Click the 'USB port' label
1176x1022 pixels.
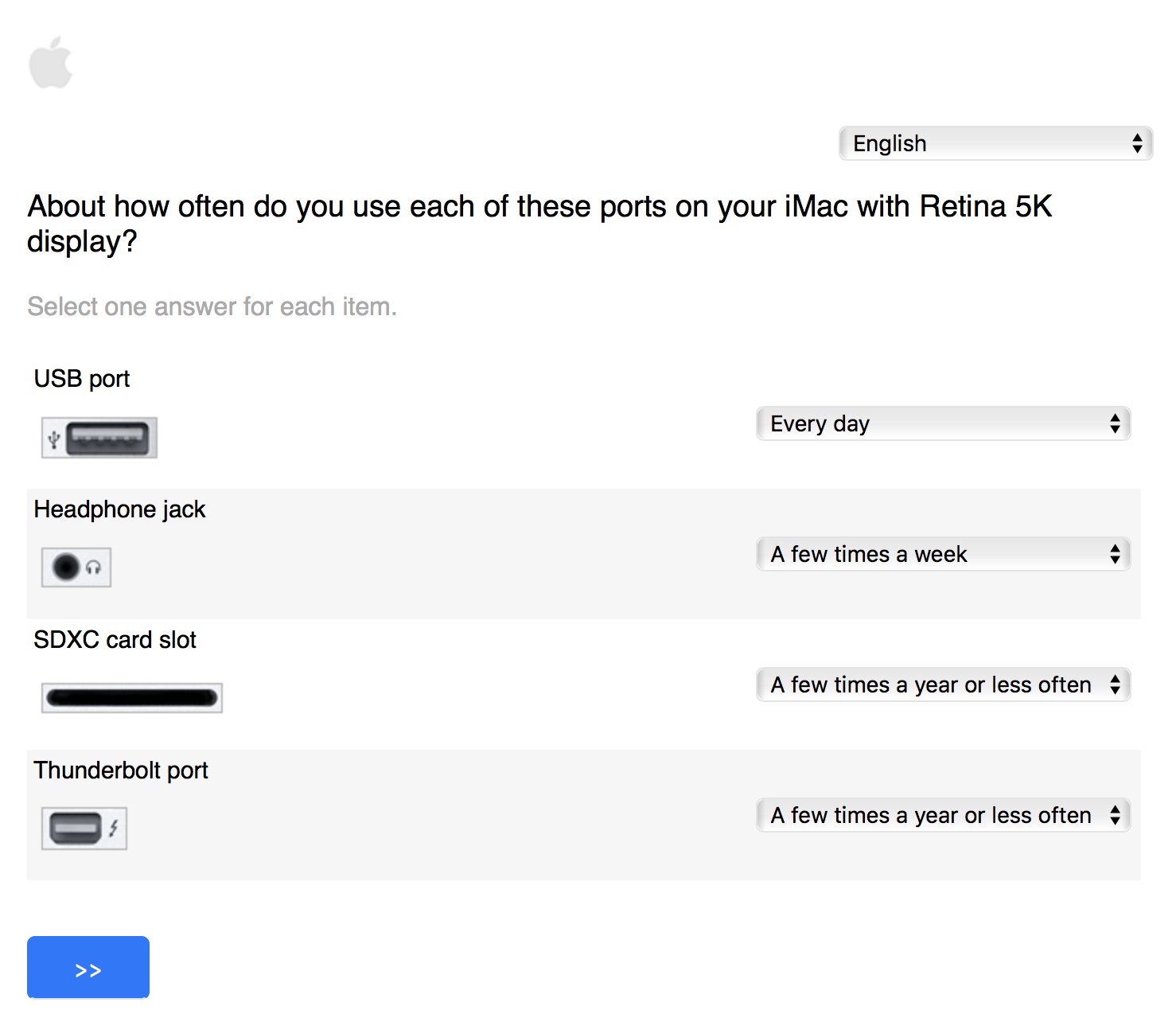tap(82, 379)
